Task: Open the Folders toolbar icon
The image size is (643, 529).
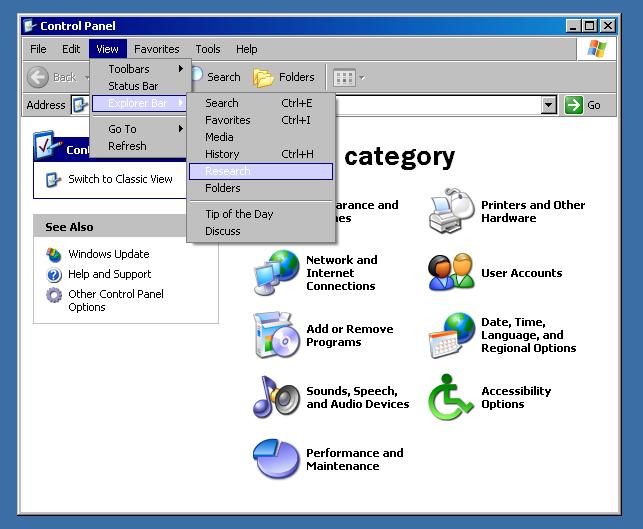Action: [263, 78]
